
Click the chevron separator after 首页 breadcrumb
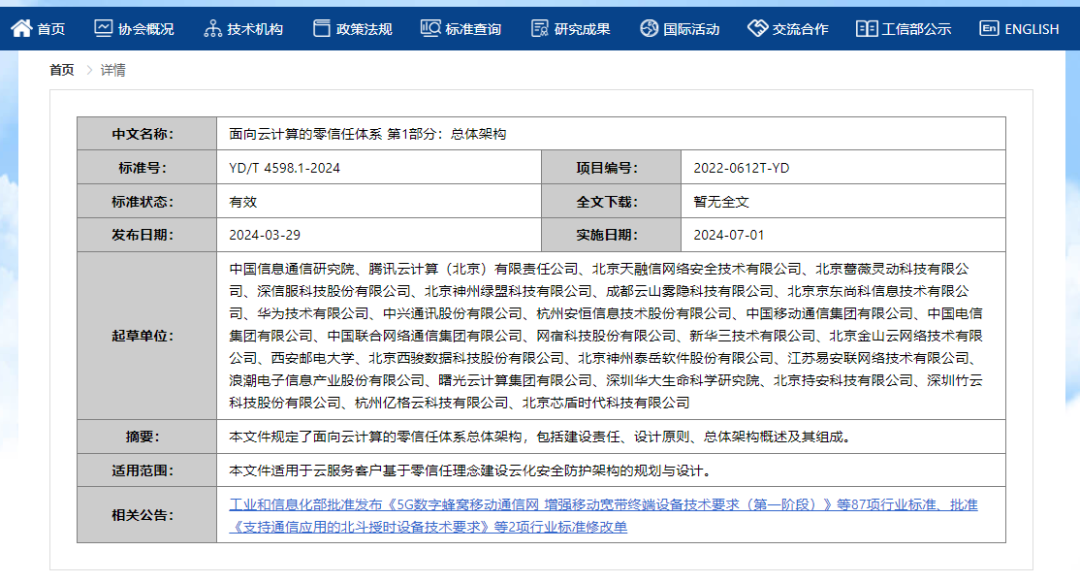[x=89, y=70]
